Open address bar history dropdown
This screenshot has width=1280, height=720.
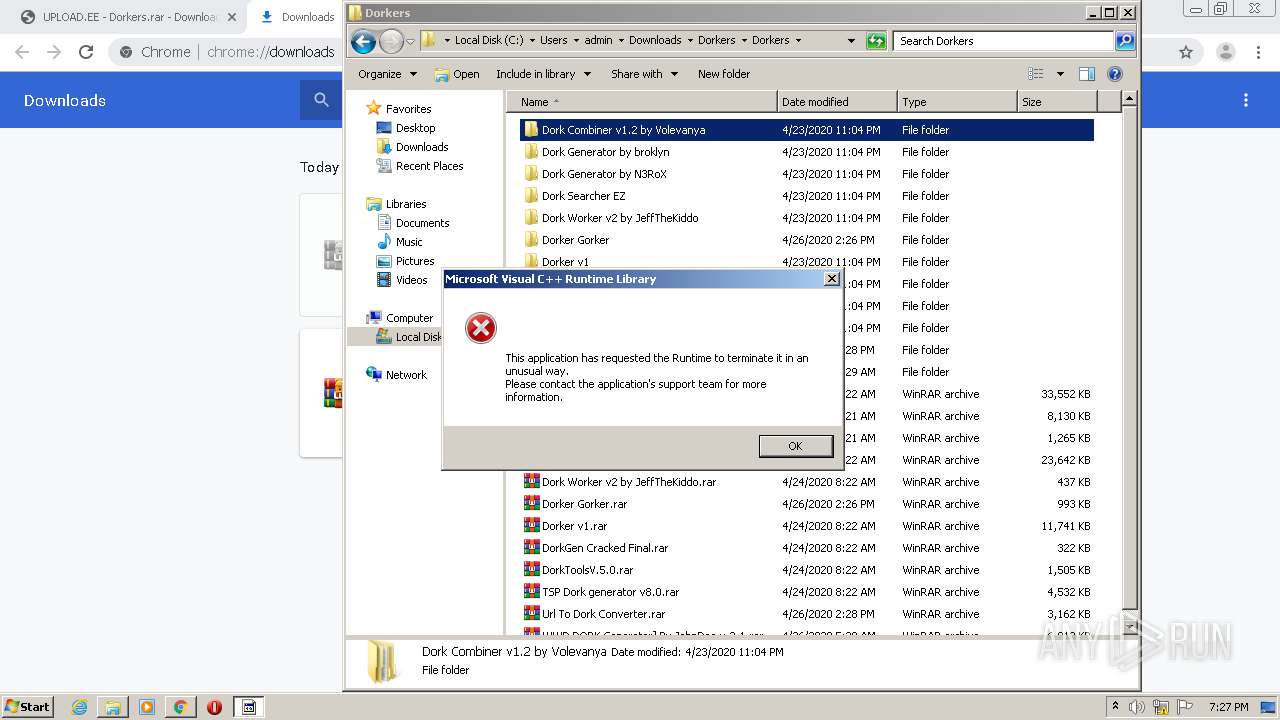click(x=851, y=41)
